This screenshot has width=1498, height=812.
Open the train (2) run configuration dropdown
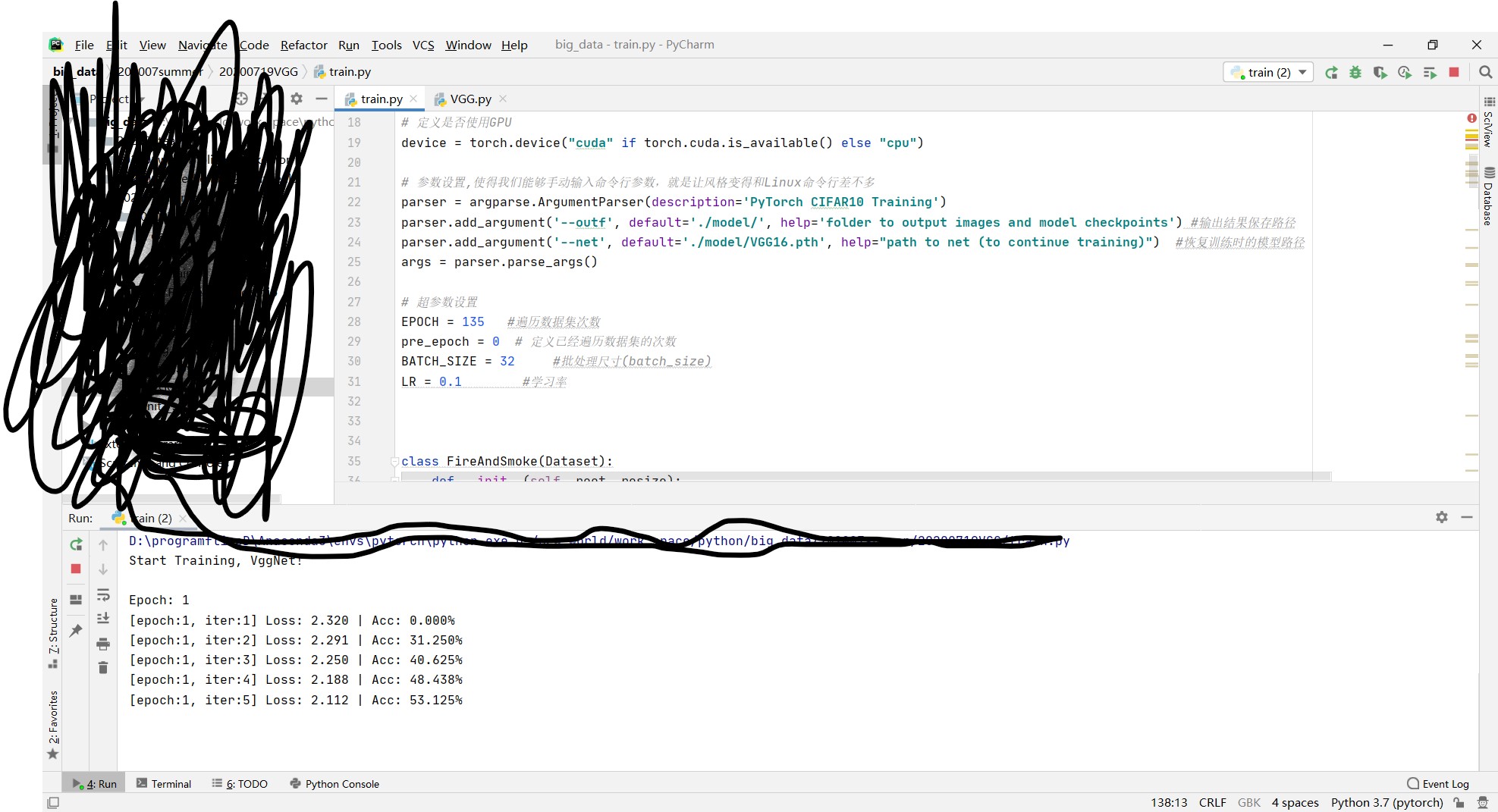[x=1267, y=72]
